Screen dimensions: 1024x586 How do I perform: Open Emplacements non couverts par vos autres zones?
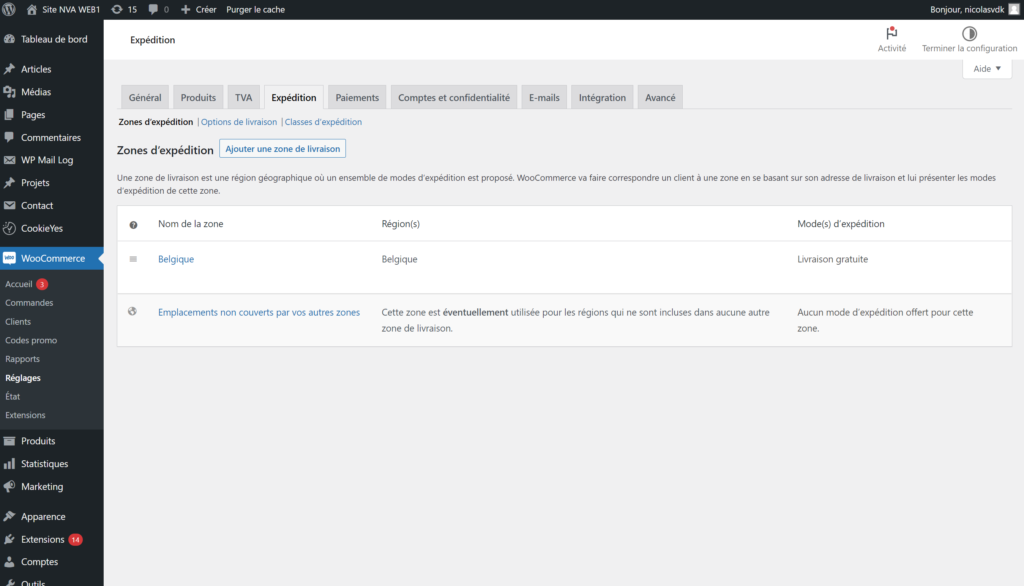[259, 312]
